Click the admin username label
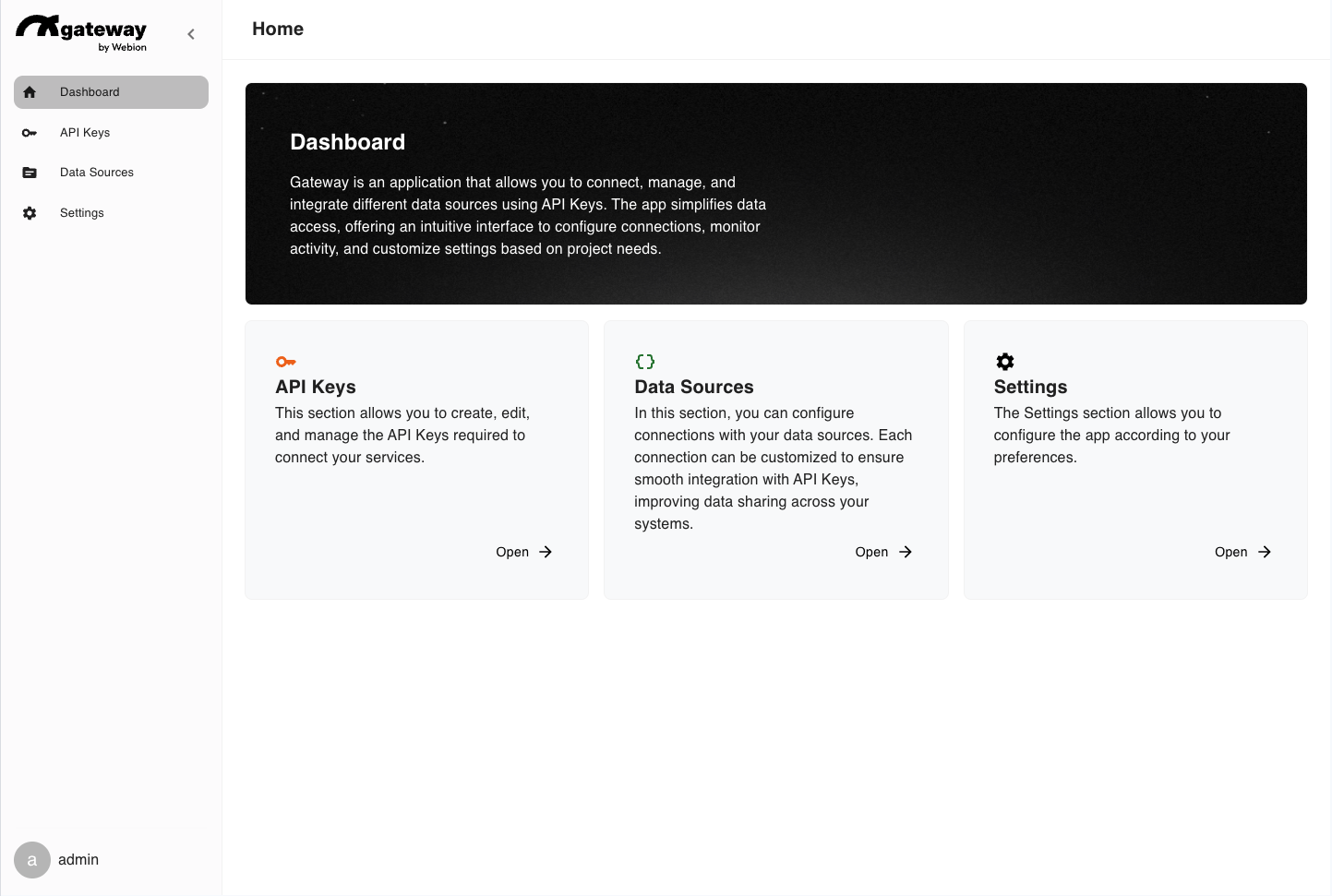1332x896 pixels. (78, 860)
